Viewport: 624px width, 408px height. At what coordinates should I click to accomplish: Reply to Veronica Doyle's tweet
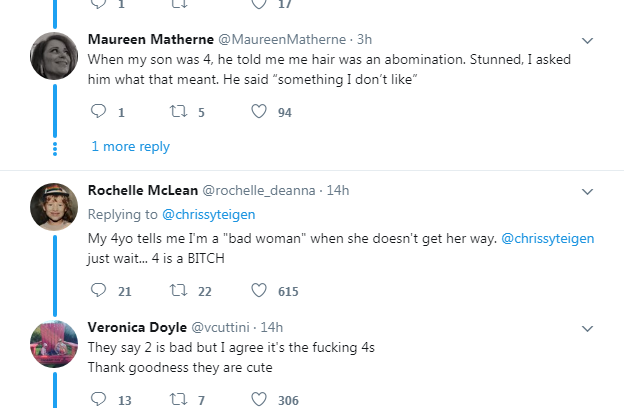[x=98, y=399]
